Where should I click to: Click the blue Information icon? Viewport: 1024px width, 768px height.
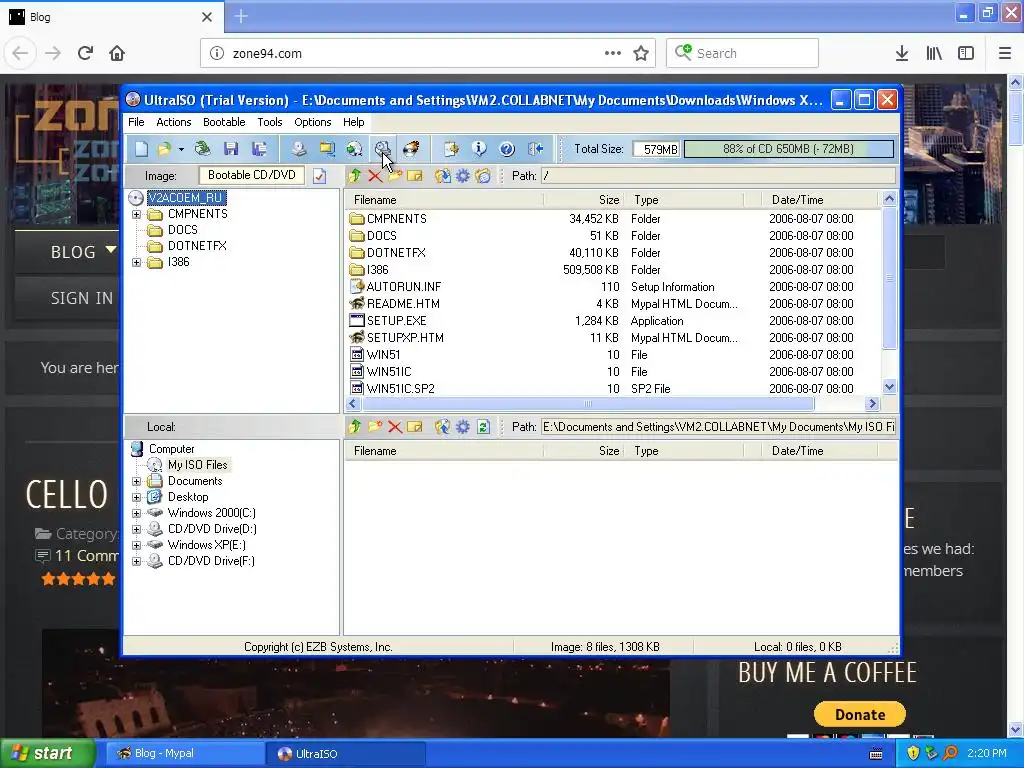click(x=479, y=149)
